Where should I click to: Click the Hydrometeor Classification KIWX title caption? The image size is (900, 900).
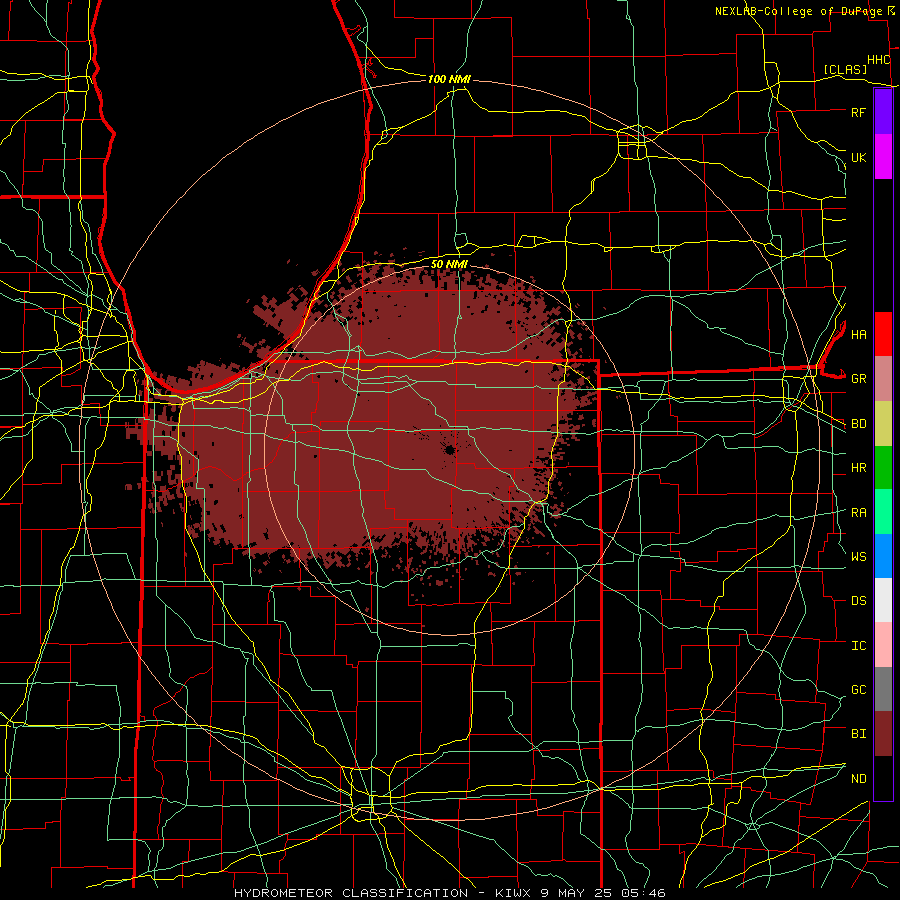(450, 893)
